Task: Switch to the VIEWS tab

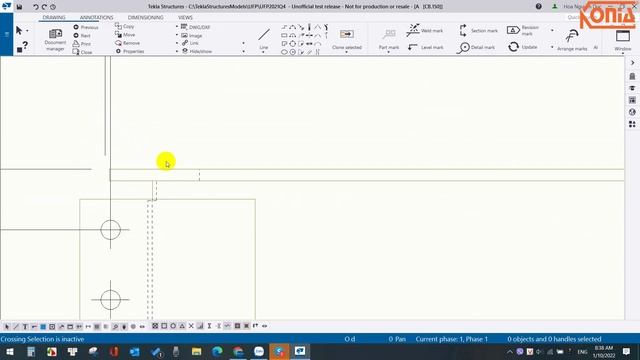Action: pyautogui.click(x=185, y=18)
